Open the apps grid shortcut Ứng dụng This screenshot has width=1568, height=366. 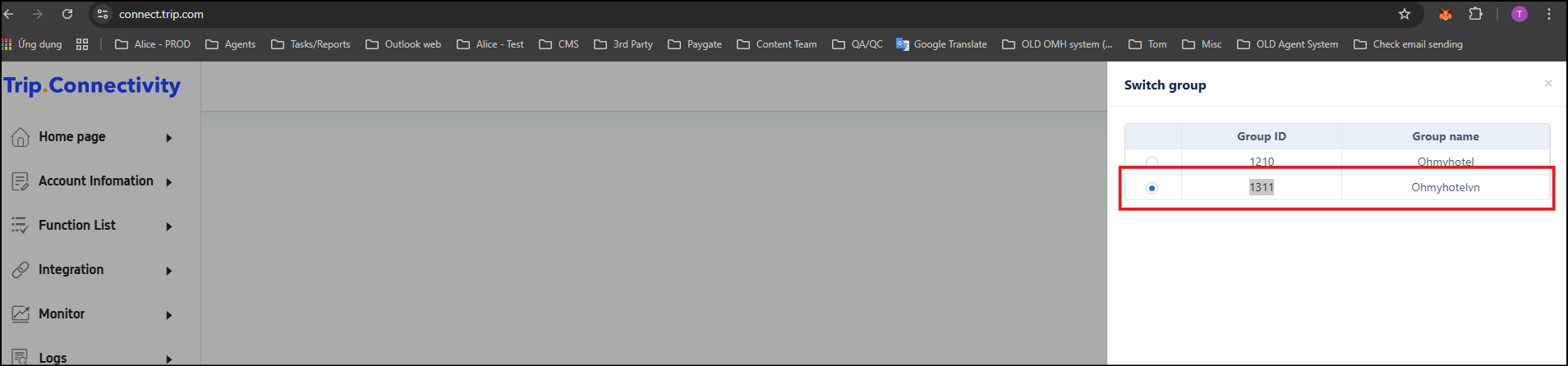[33, 44]
